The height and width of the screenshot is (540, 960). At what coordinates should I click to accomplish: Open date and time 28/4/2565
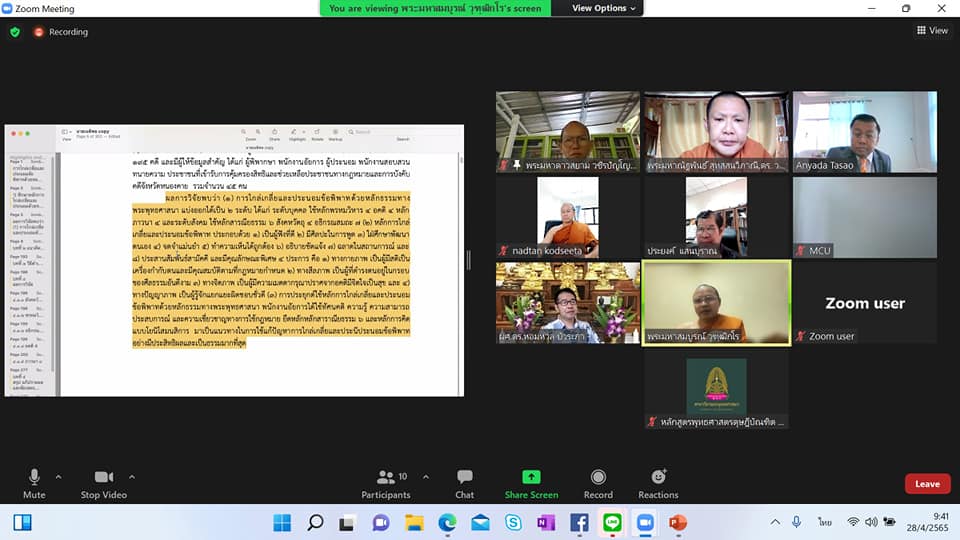click(928, 522)
